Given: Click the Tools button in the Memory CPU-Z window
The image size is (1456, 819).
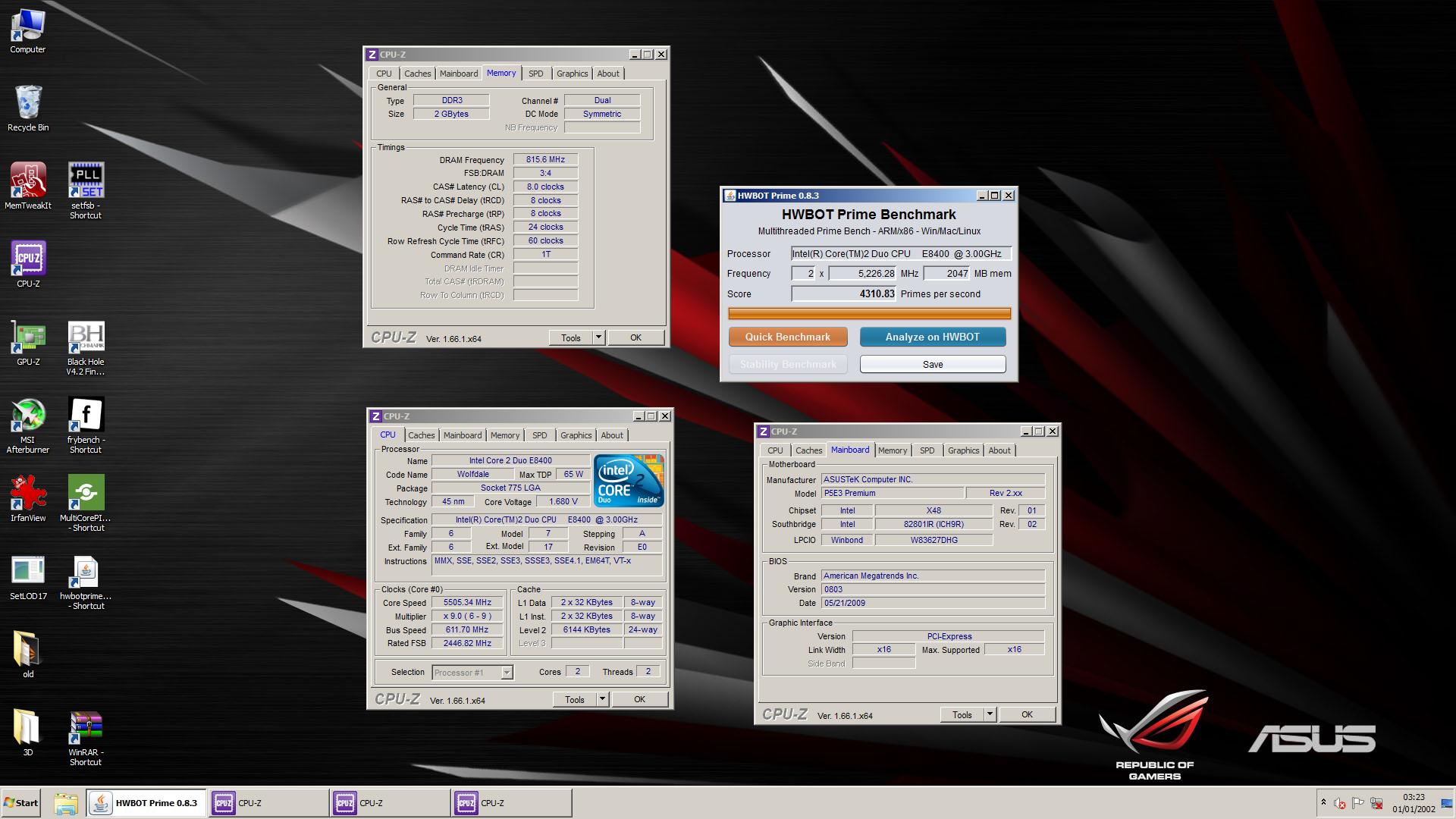Looking at the screenshot, I should pos(571,338).
